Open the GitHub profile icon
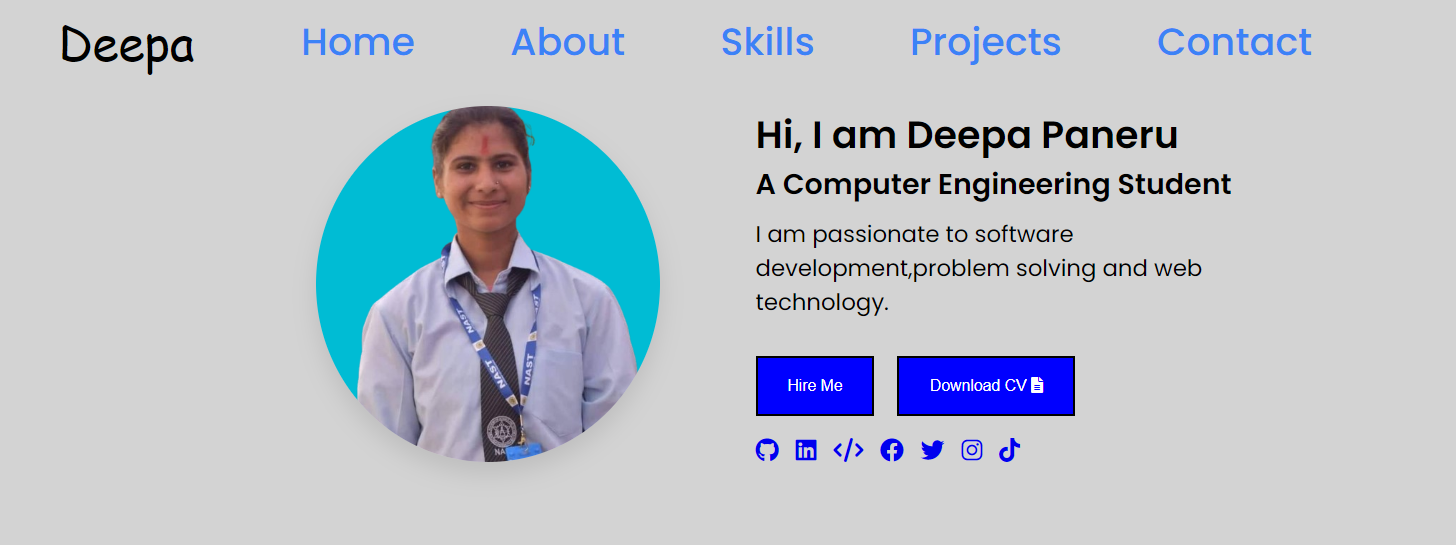 click(767, 450)
